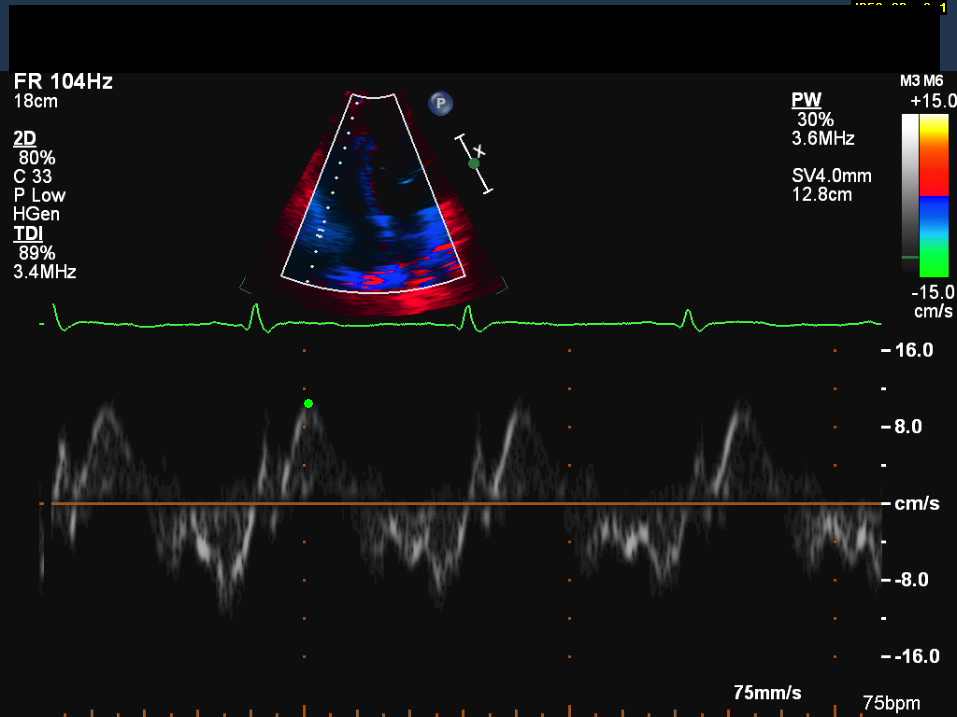Click the orange Doppler baseline line

(460, 503)
